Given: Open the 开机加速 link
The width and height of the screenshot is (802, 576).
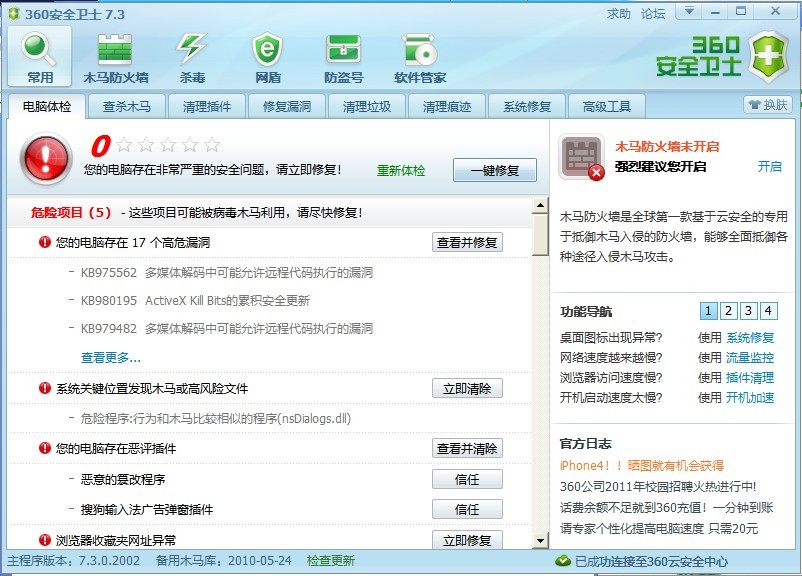Looking at the screenshot, I should [750, 397].
